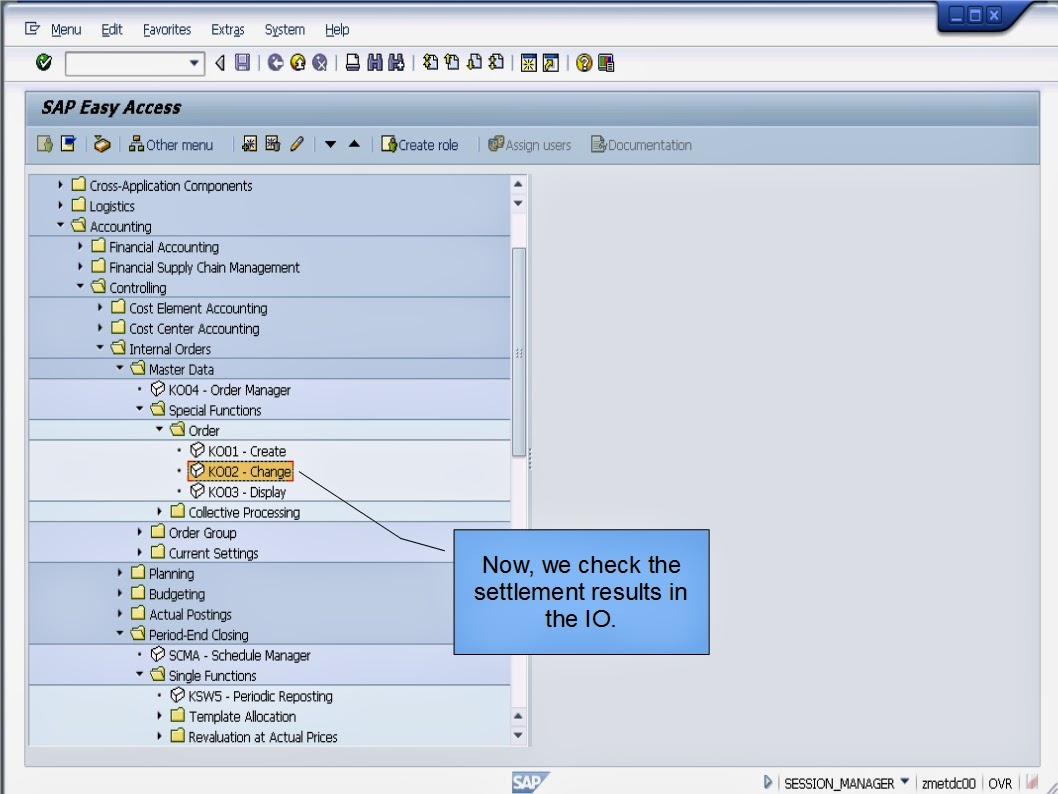Click the Documentation button

coord(641,144)
